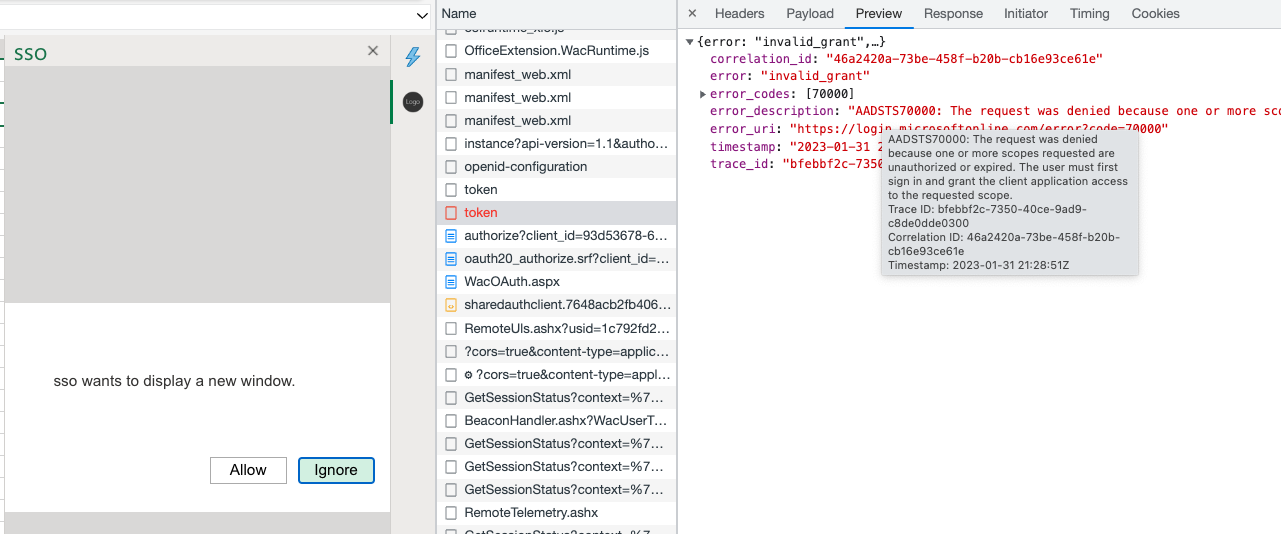
Task: Select the authorize?client_id request
Action: 557,236
